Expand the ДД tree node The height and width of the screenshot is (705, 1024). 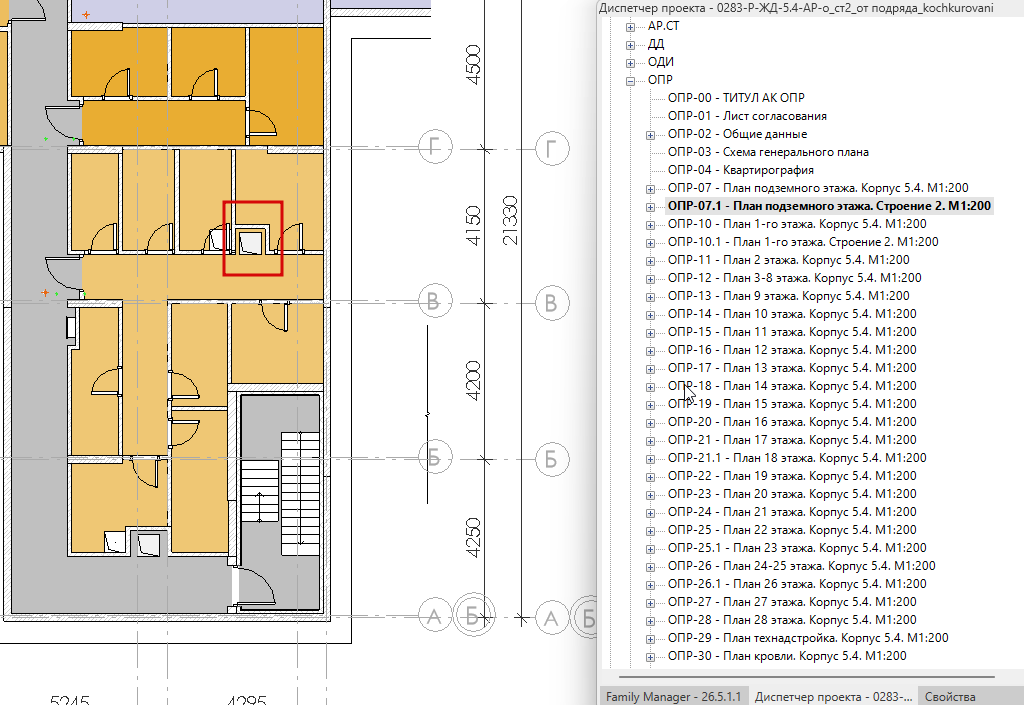point(630,45)
